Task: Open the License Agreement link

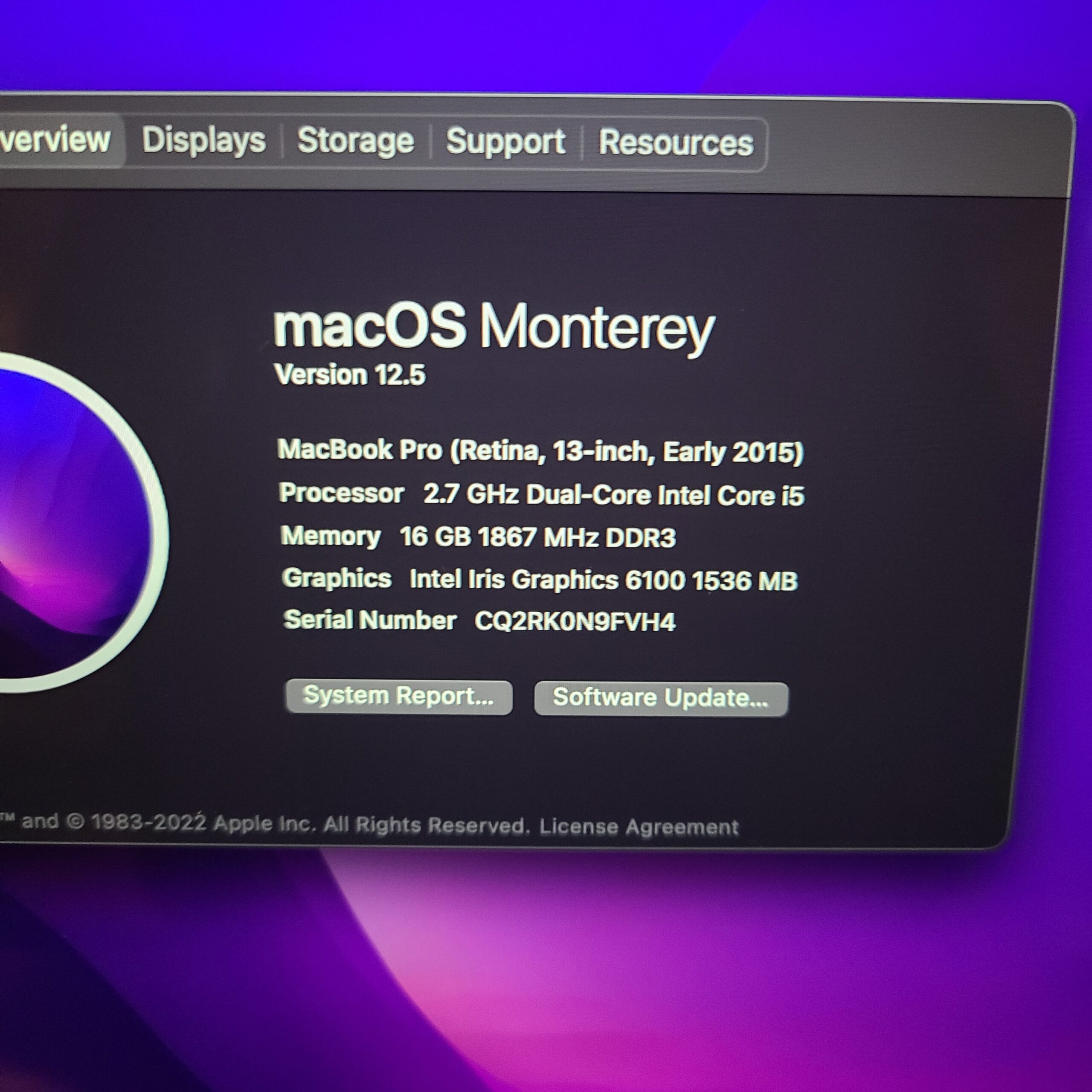Action: [639, 827]
